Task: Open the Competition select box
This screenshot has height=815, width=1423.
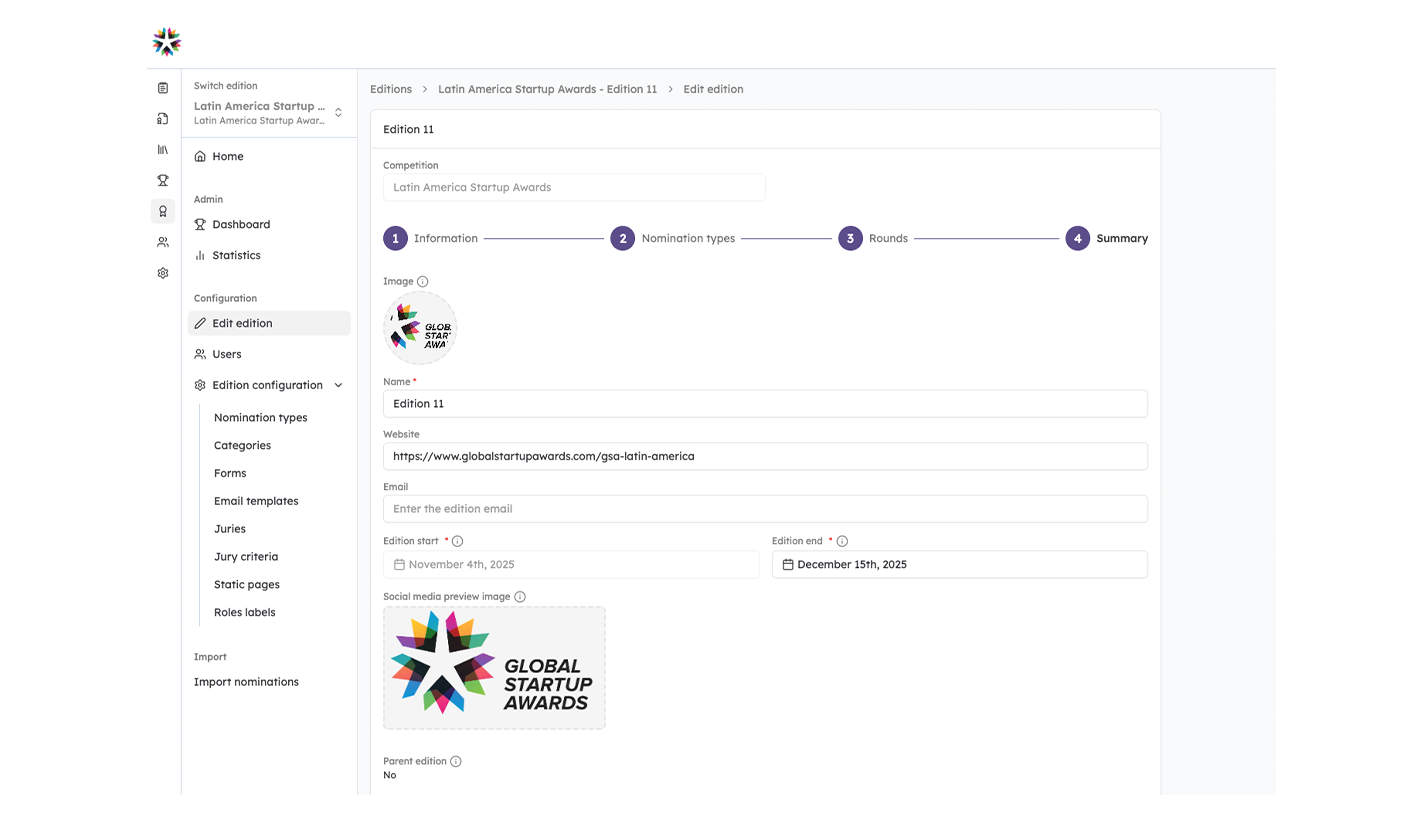Action: (x=574, y=187)
